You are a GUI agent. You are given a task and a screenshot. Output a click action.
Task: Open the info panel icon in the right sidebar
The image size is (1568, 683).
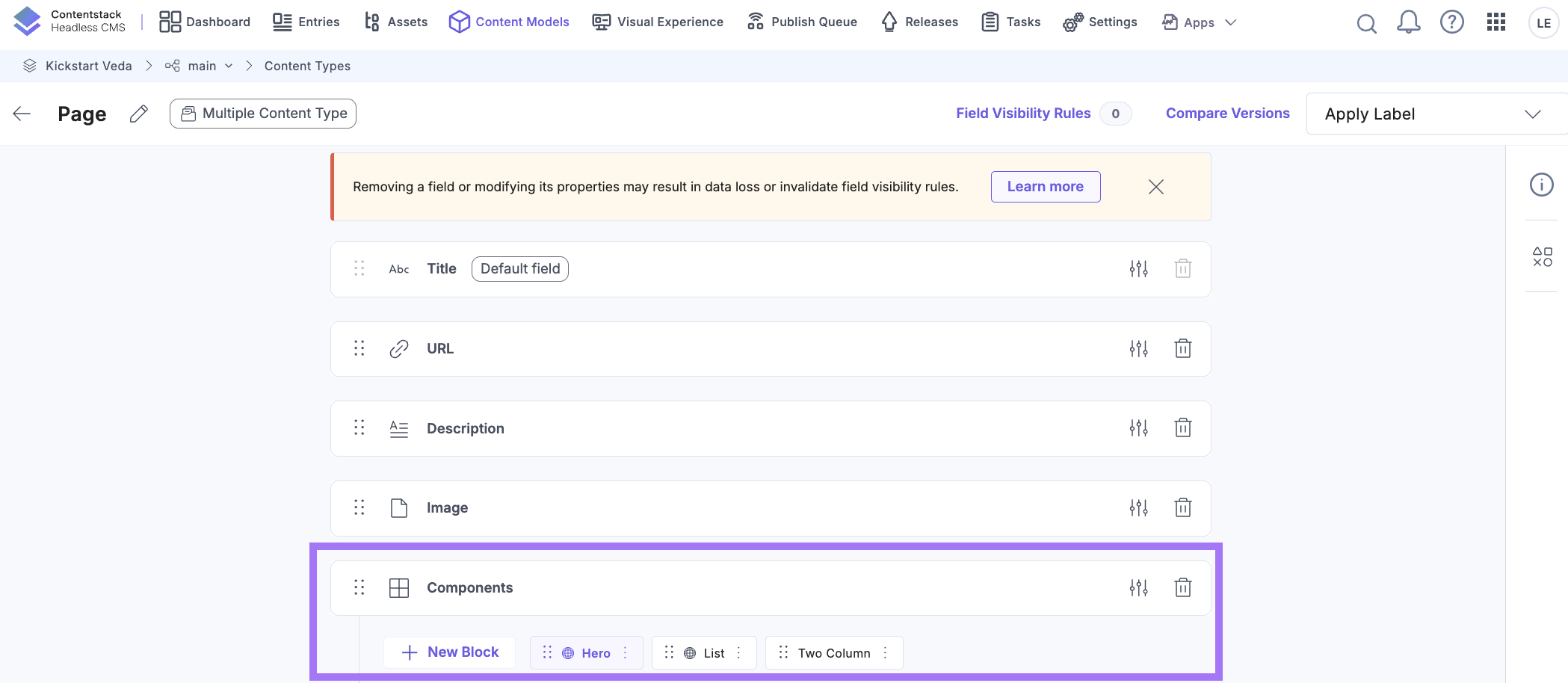point(1542,185)
